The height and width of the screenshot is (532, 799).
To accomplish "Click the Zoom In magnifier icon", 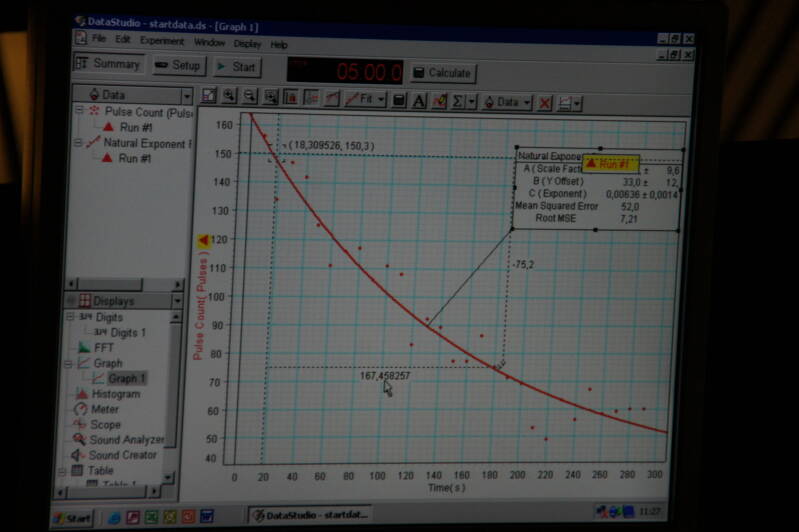I will pyautogui.click(x=229, y=96).
